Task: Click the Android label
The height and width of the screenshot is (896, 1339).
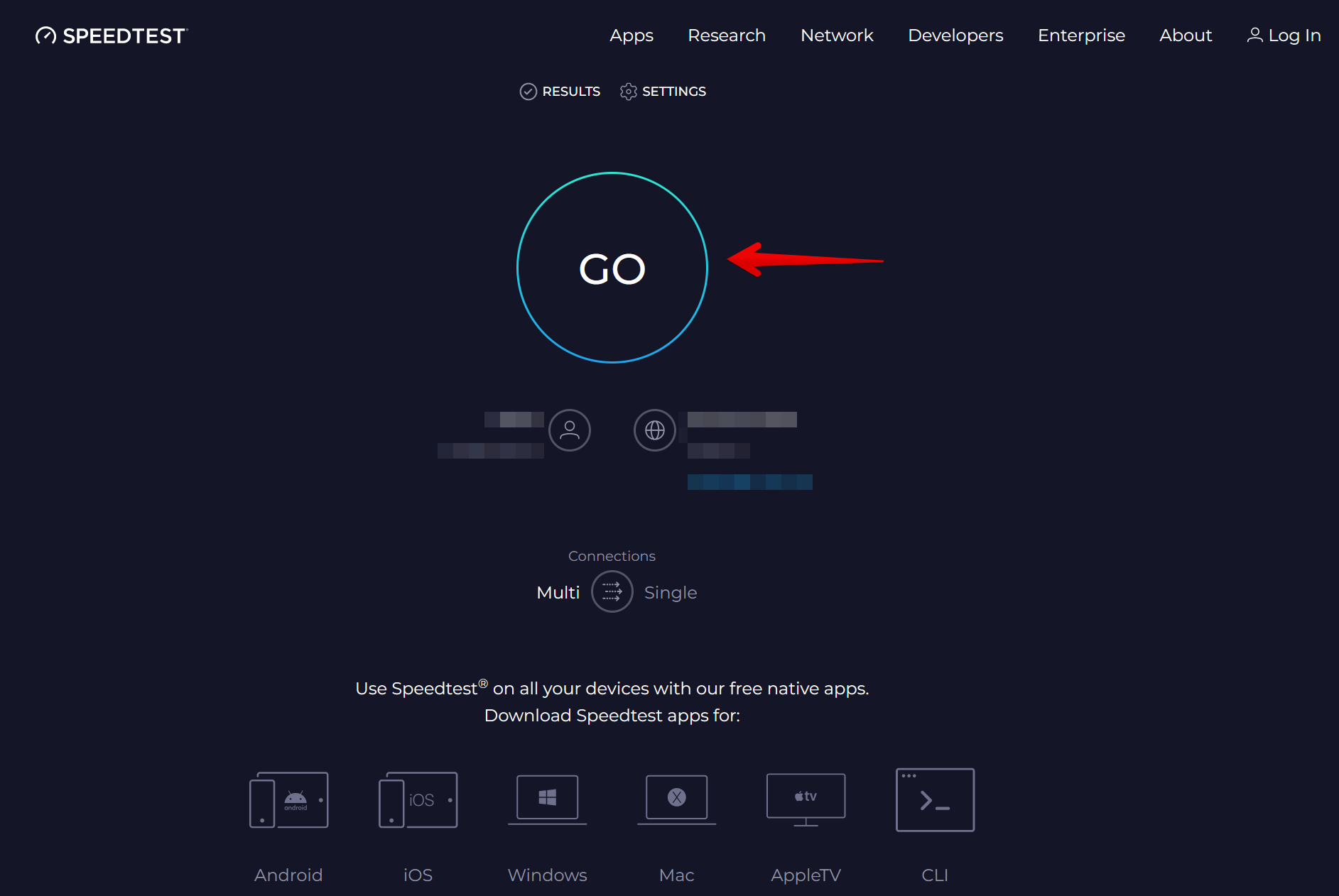Action: (288, 875)
